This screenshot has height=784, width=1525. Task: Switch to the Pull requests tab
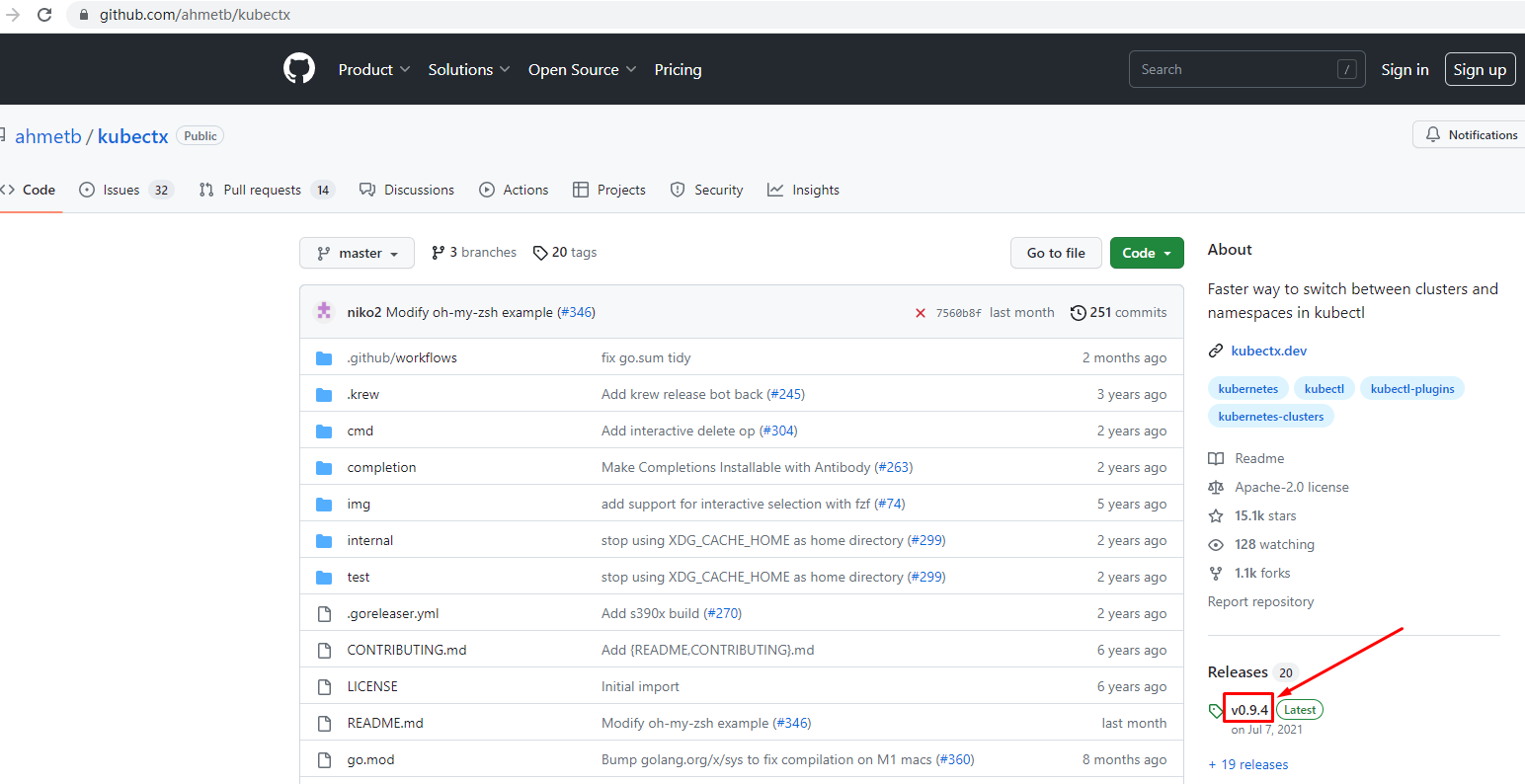coord(267,190)
